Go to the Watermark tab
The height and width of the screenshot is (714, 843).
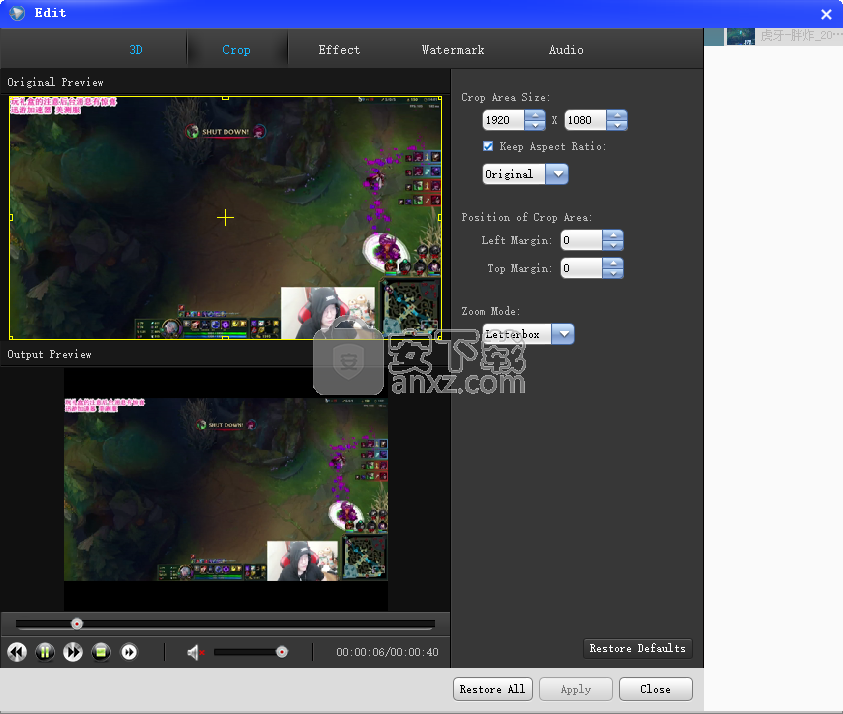pyautogui.click(x=453, y=50)
